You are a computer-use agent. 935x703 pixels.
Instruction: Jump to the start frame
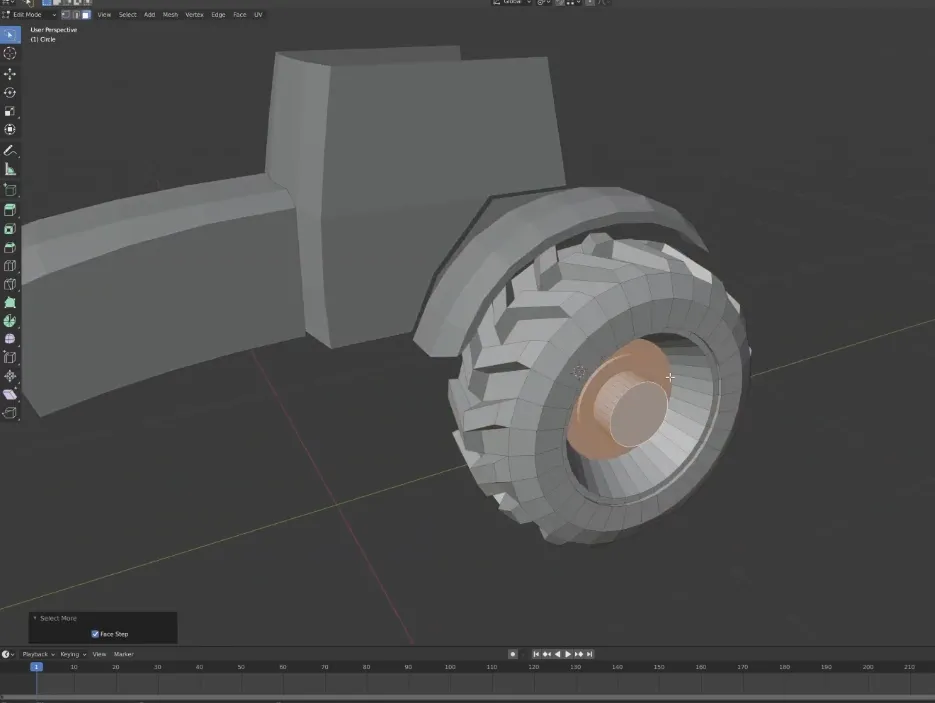point(536,654)
